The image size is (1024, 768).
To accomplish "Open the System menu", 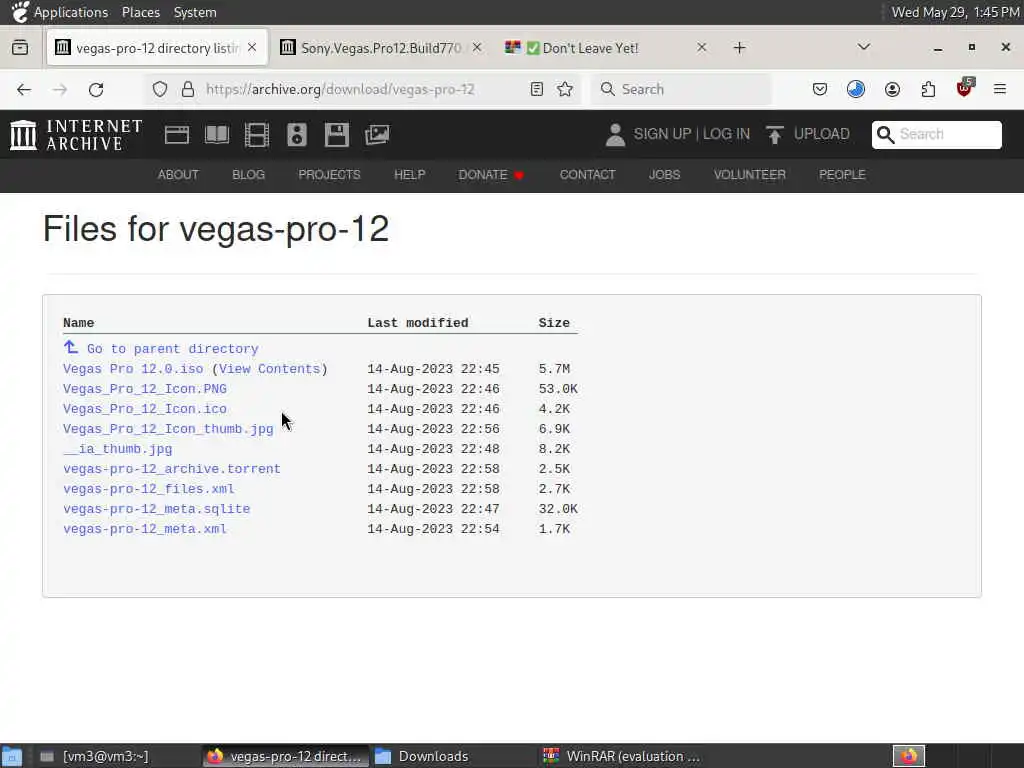I will [195, 12].
